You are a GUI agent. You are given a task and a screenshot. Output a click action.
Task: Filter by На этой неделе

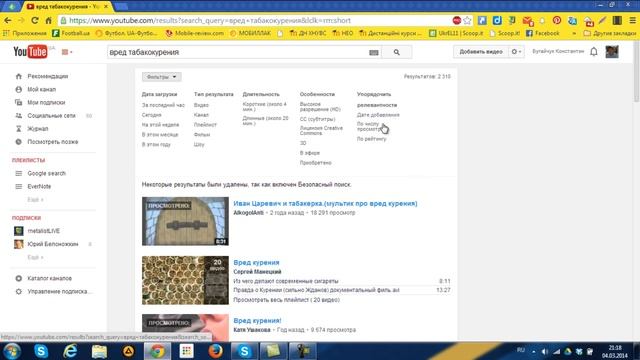[x=160, y=125]
